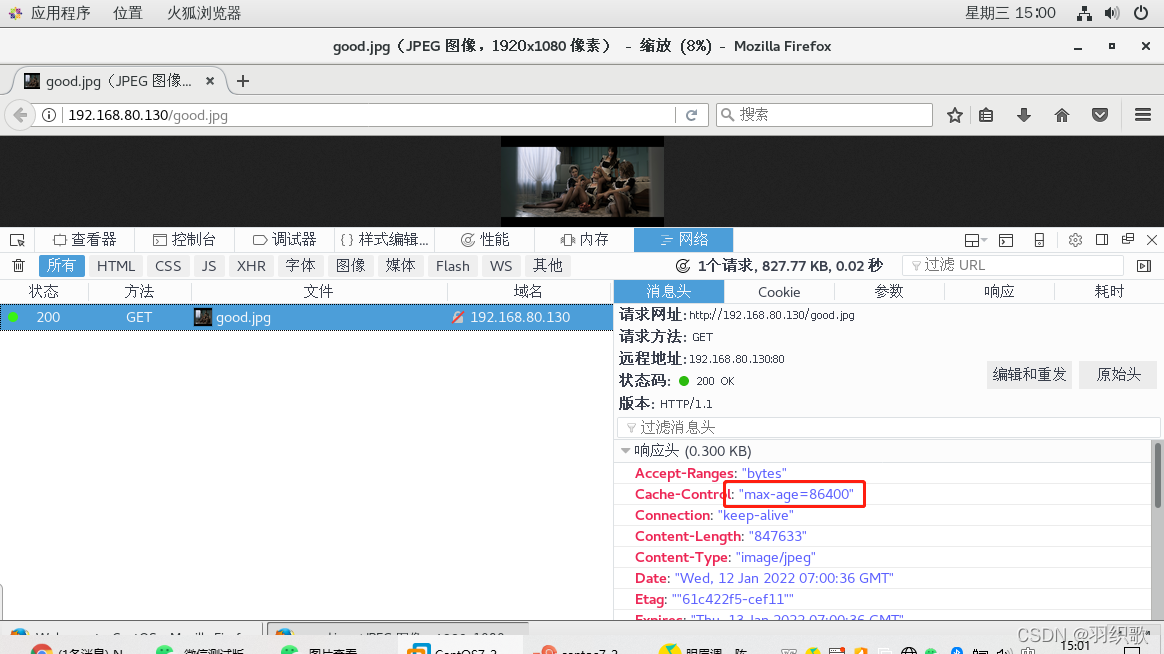Viewport: 1164px width, 654px height.
Task: Open the 位置 places menu
Action: tap(128, 13)
